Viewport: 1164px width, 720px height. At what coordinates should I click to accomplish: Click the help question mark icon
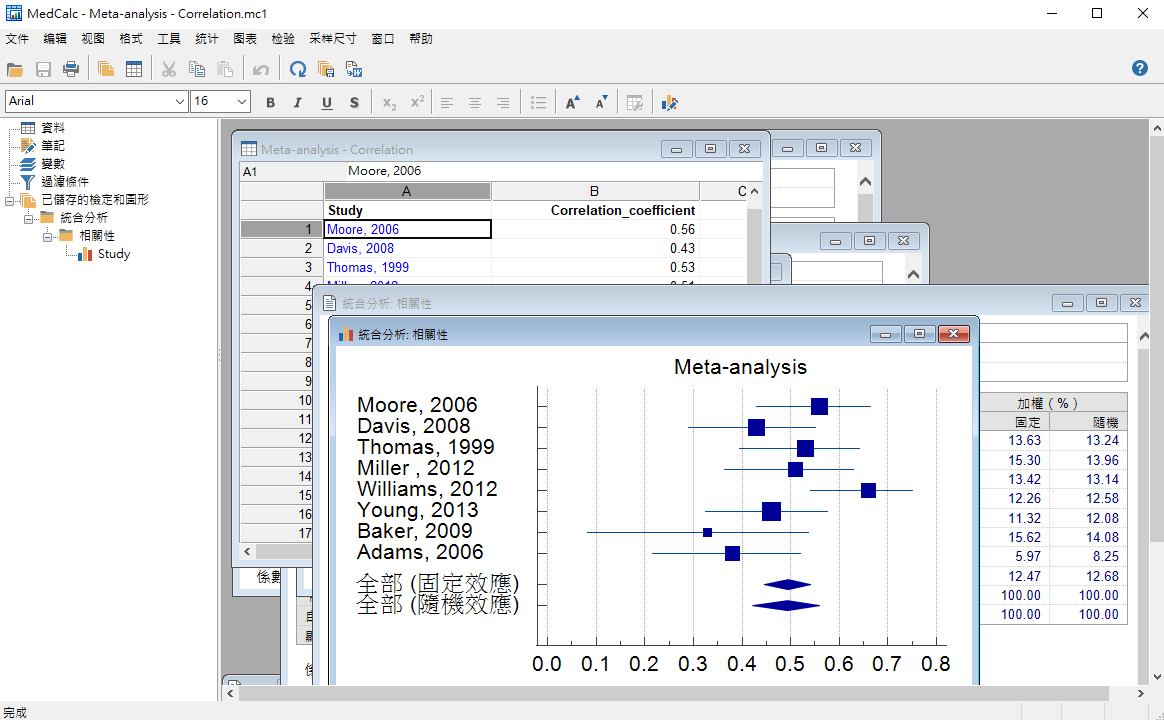(x=1139, y=68)
